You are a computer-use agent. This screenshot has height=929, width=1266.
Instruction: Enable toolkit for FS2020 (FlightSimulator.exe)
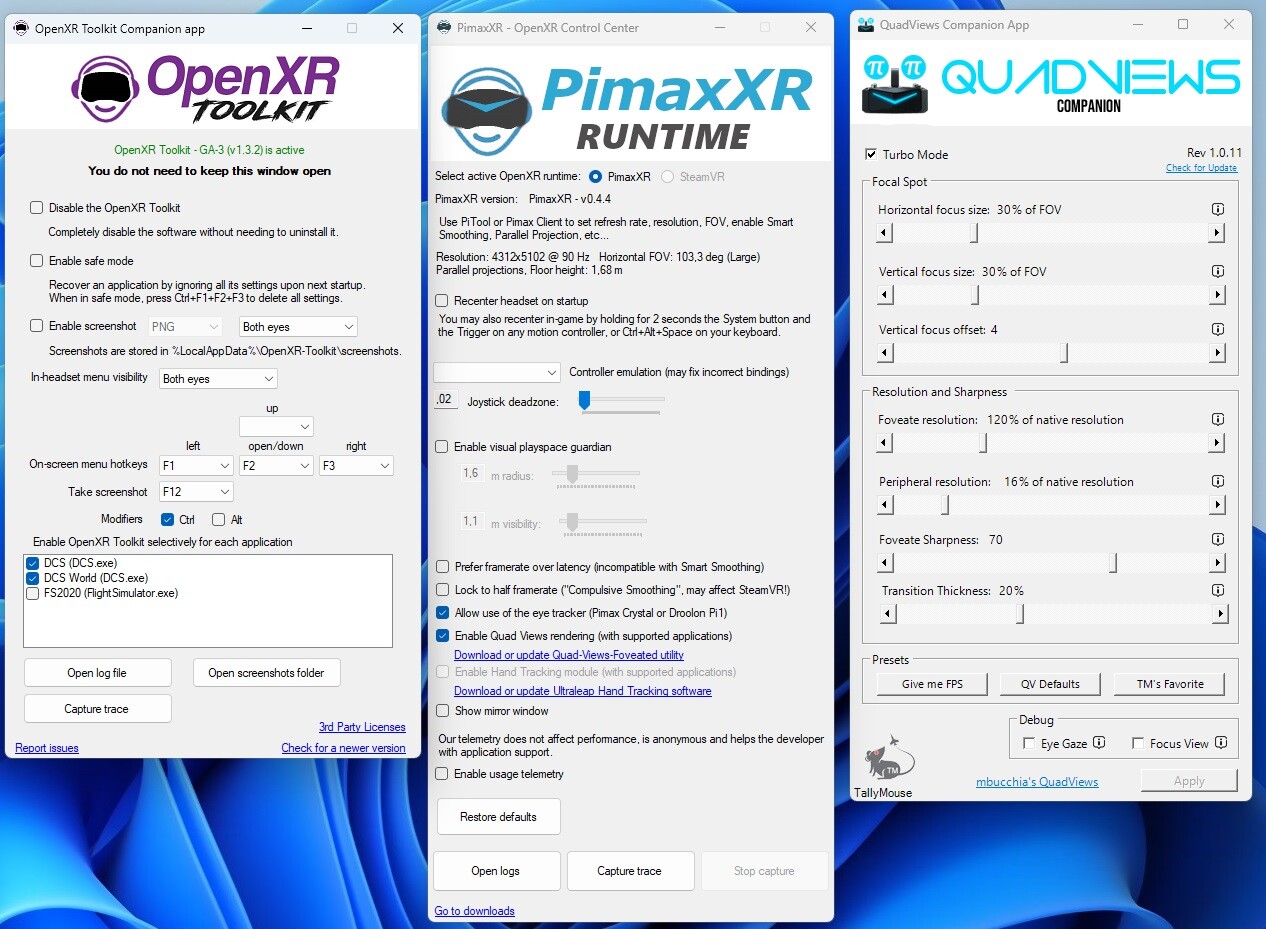33,593
